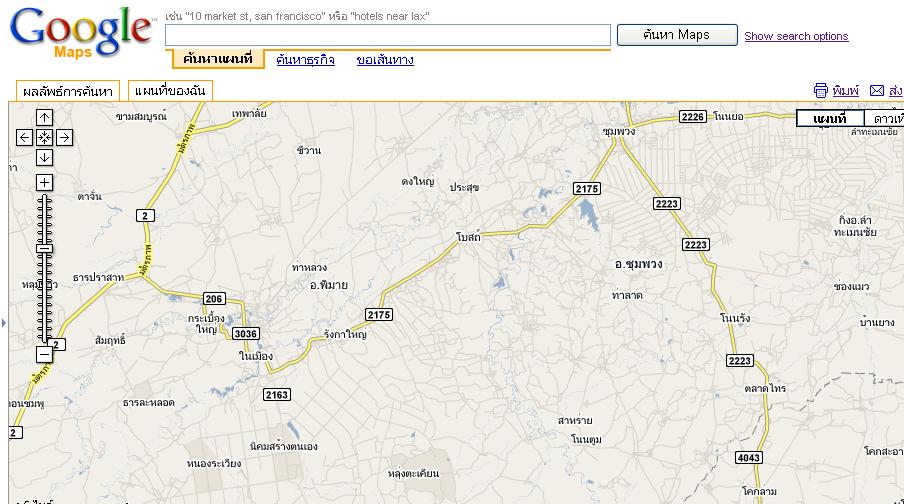Open Show search options
The width and height of the screenshot is (904, 504).
point(796,36)
